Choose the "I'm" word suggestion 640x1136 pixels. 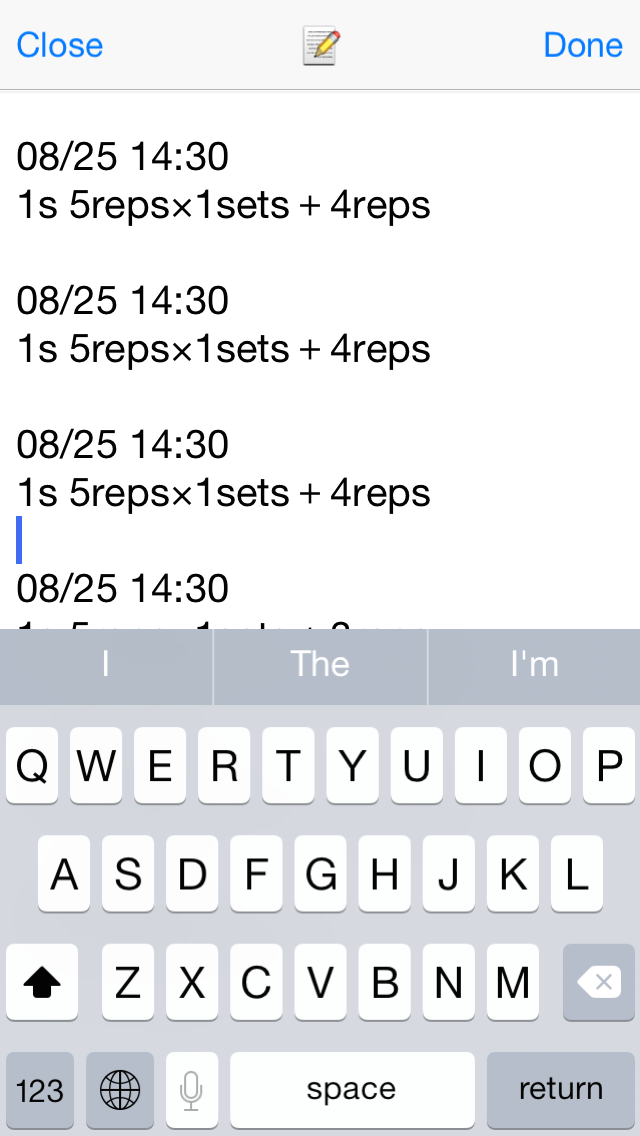(x=534, y=665)
